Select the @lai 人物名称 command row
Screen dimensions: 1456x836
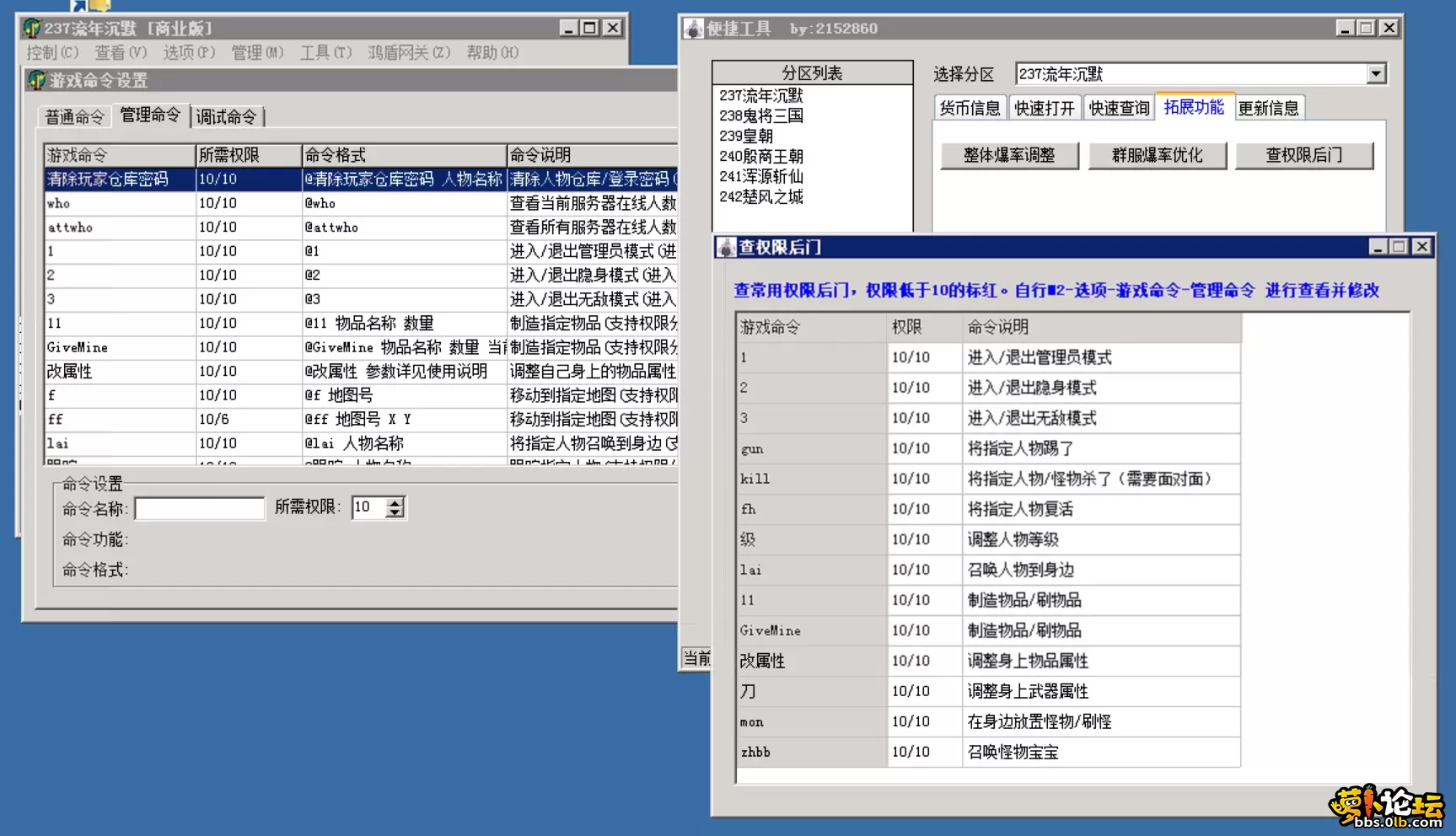coord(361,443)
